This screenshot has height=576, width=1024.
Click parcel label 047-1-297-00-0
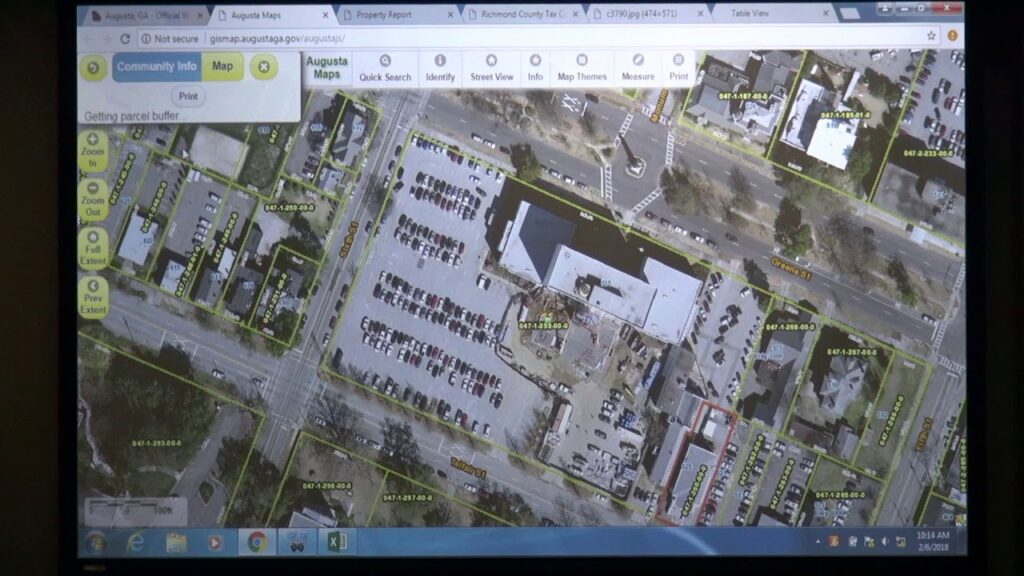tap(408, 498)
